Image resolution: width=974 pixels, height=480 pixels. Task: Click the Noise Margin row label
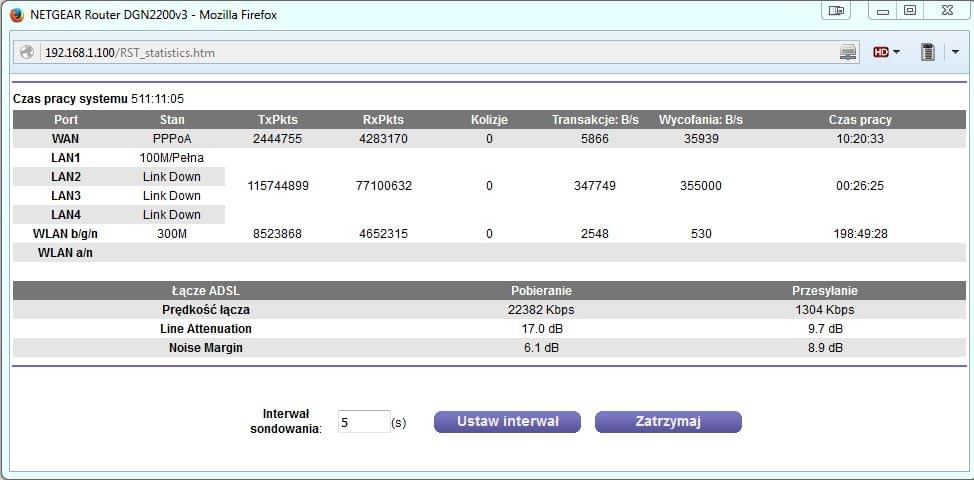(x=206, y=348)
